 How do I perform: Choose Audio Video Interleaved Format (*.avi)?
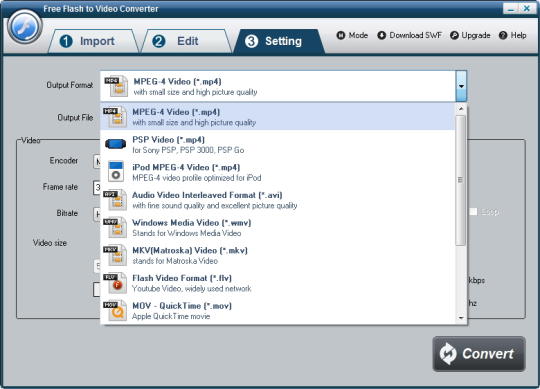tap(278, 200)
